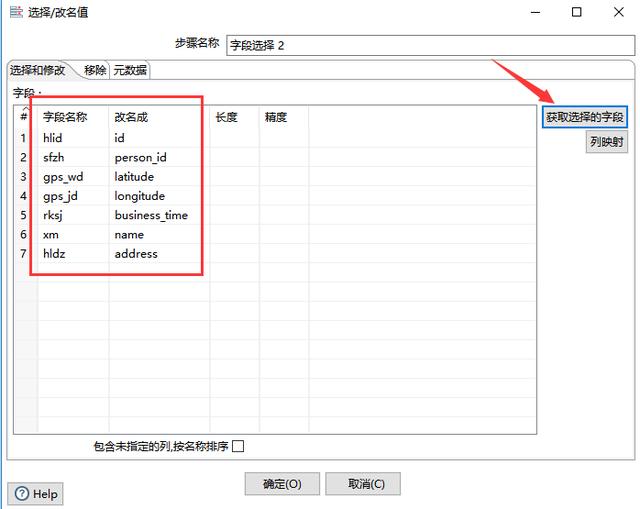Click the 'id' rename cell
This screenshot has width=640, height=509.
coord(159,138)
